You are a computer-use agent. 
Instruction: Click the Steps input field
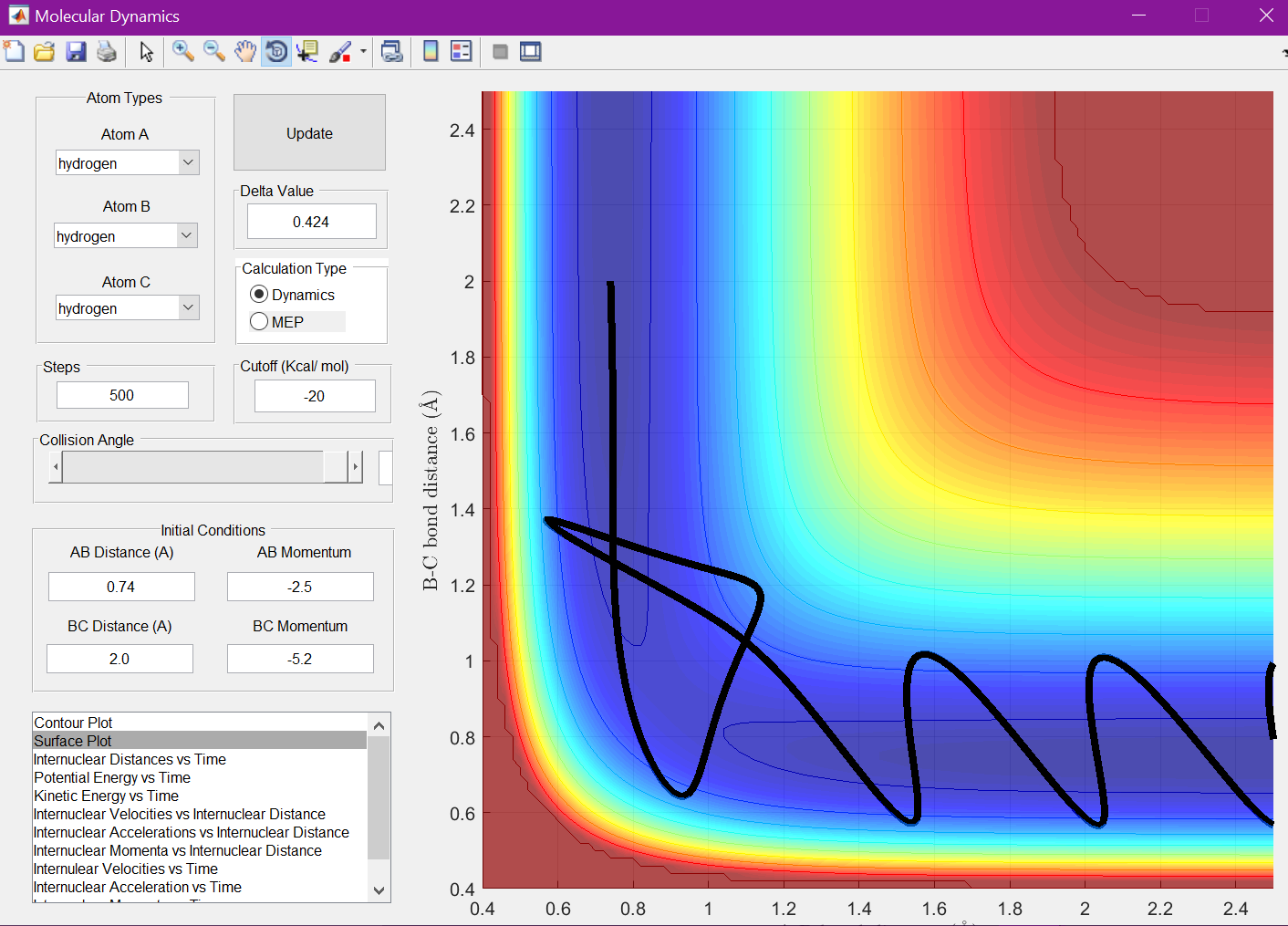coord(122,395)
